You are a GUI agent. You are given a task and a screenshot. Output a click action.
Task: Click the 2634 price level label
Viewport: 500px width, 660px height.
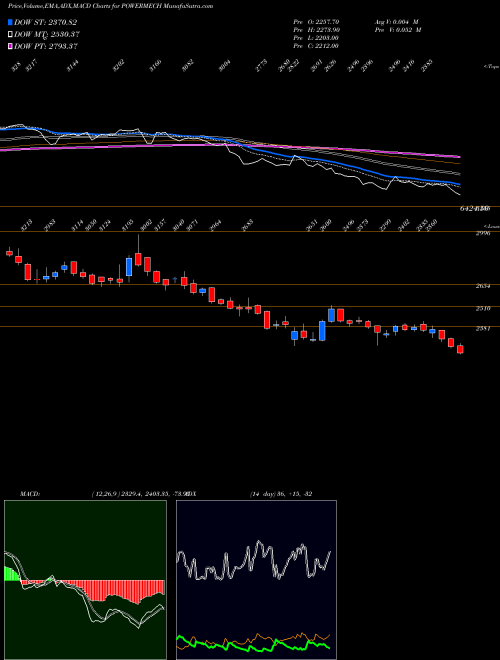point(483,287)
